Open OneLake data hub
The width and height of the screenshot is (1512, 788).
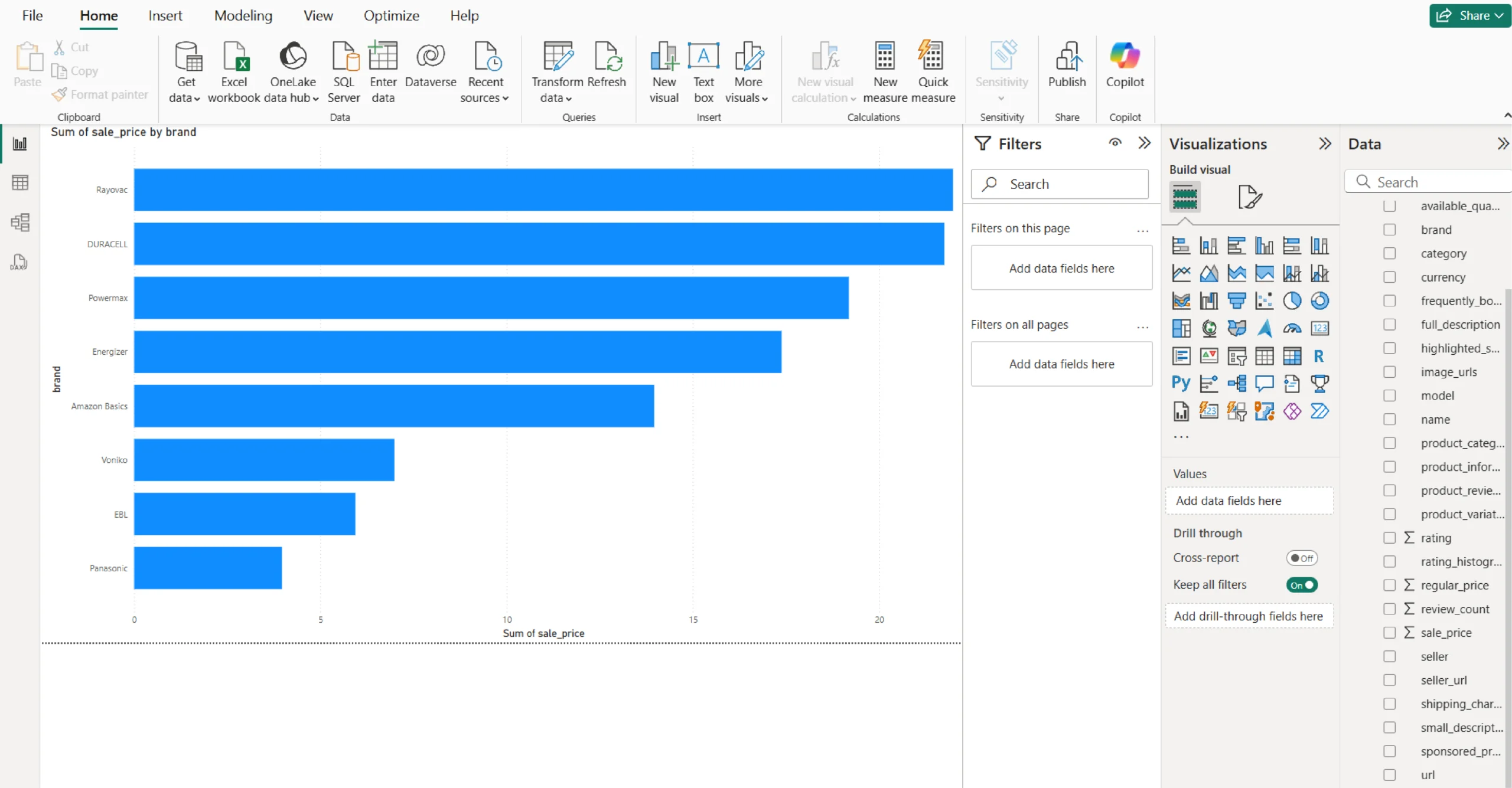click(x=292, y=72)
